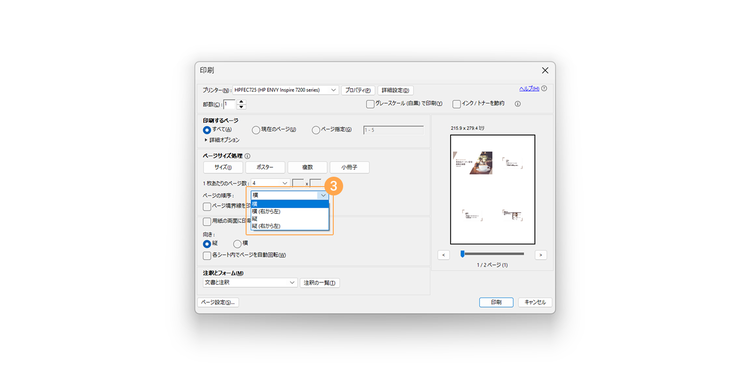
Task: Open the プリンター selection dropdown
Action: point(286,90)
